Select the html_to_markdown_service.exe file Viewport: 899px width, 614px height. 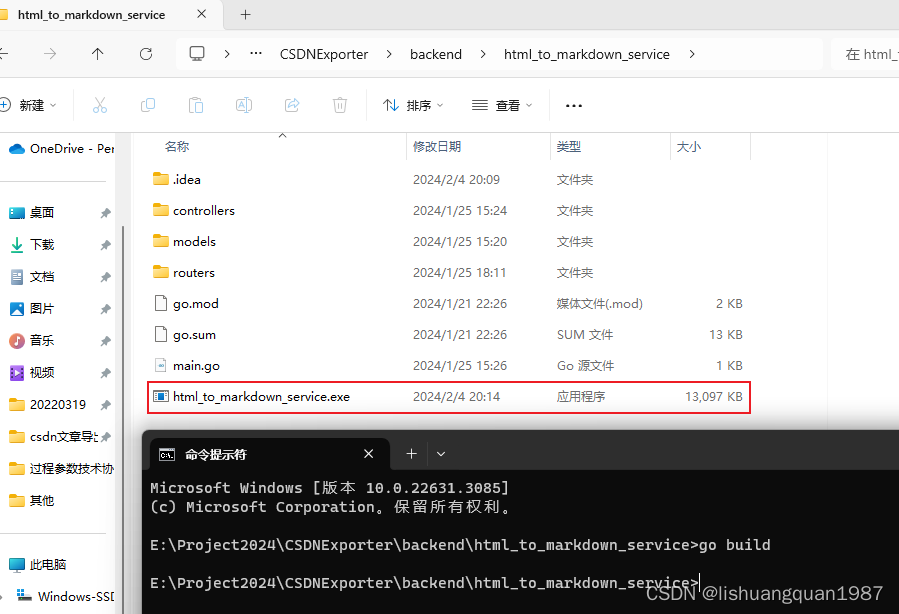click(261, 397)
